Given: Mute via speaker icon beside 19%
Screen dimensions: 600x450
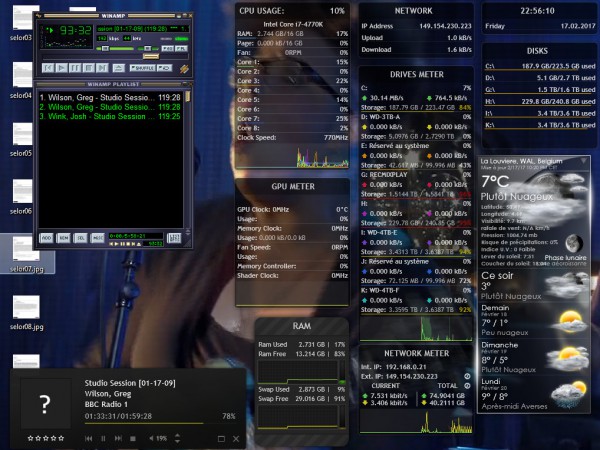Looking at the screenshot, I should 152,439.
